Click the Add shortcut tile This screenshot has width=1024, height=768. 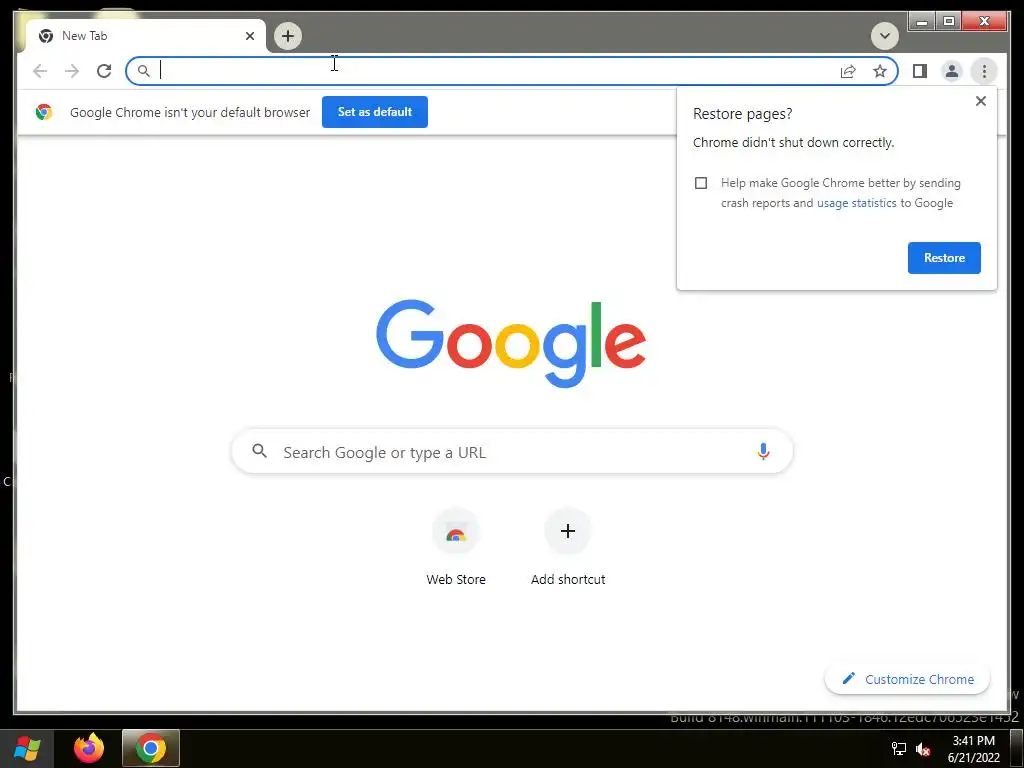[x=568, y=549]
